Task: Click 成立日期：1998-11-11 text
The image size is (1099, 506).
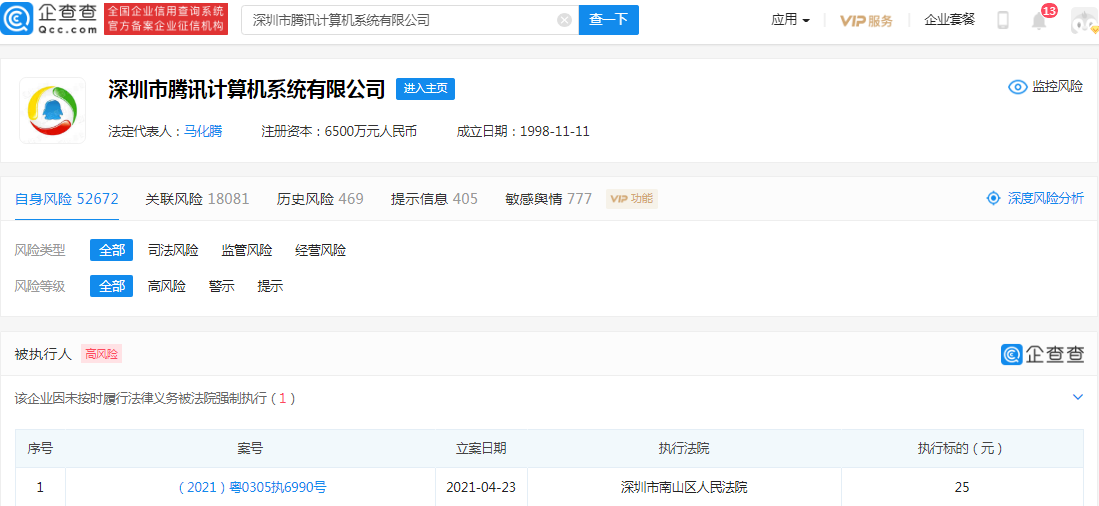Action: (x=523, y=131)
